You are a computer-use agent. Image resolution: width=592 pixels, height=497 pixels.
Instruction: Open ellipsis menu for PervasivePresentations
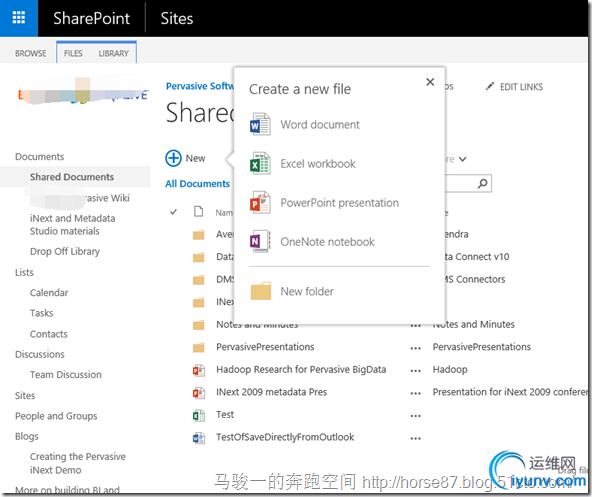(x=416, y=348)
